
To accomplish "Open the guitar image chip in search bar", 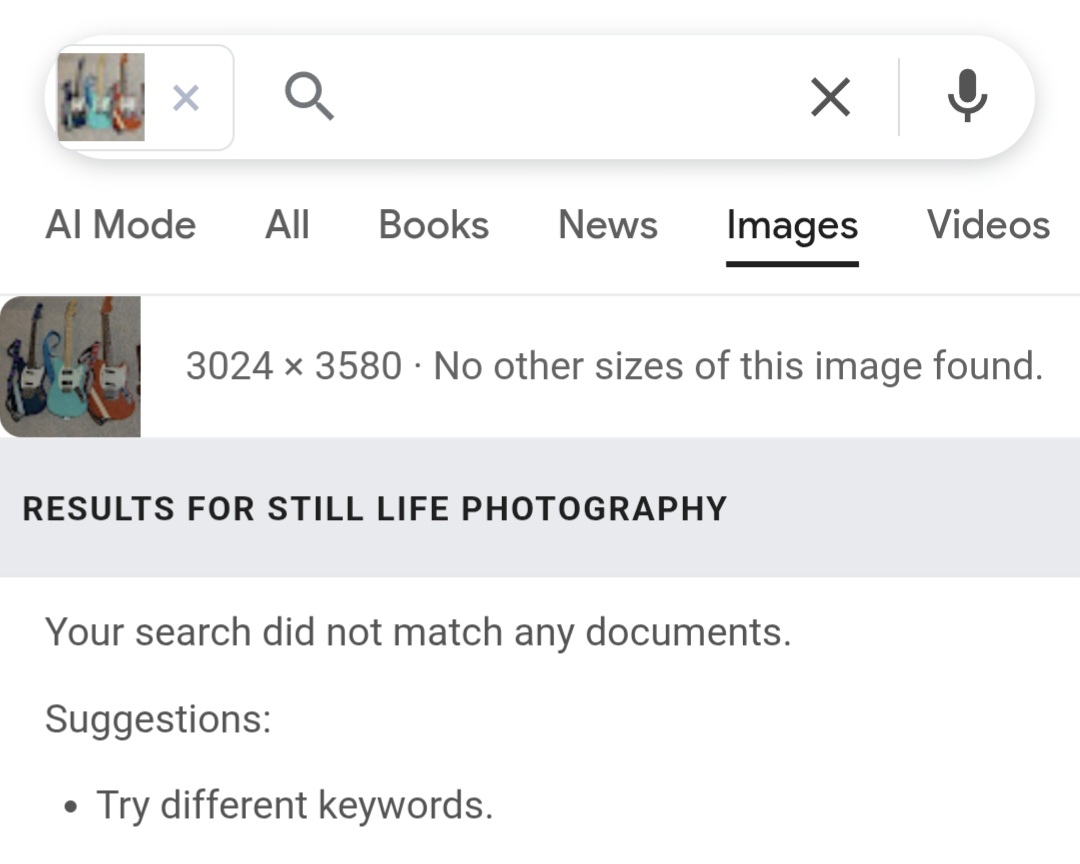I will [x=101, y=97].
